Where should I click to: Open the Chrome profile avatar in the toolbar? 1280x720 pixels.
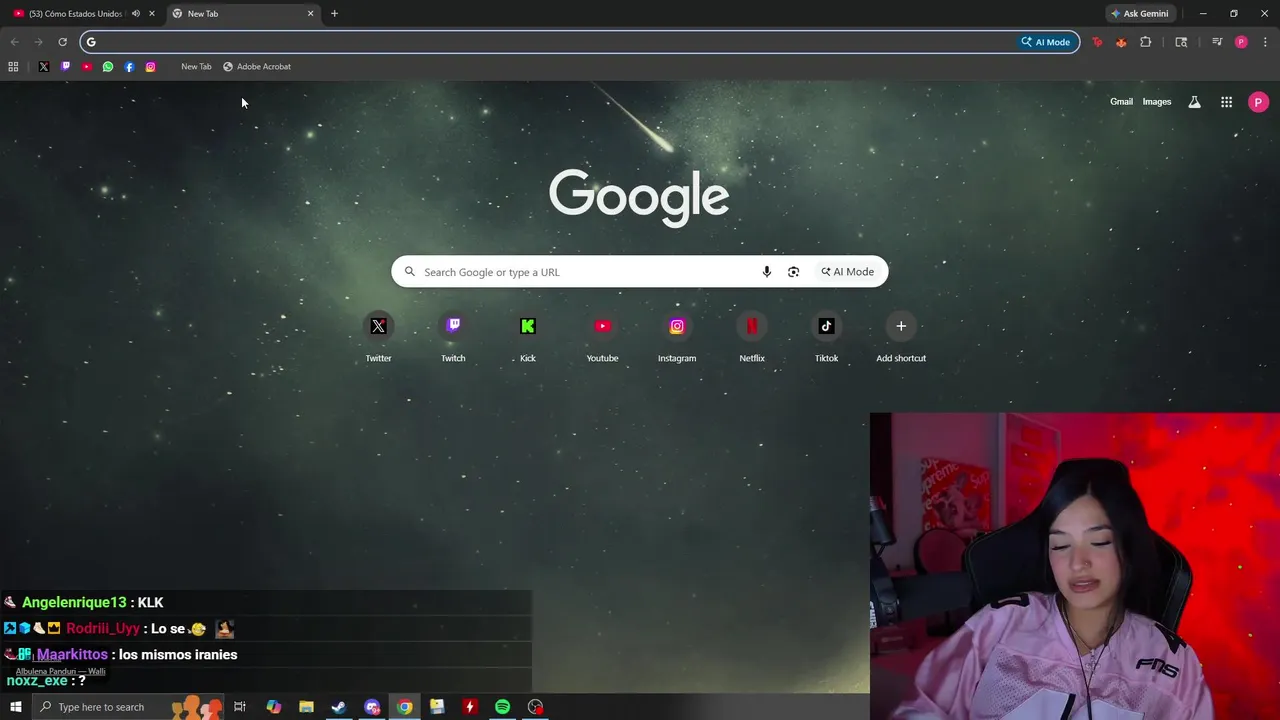[x=1241, y=42]
